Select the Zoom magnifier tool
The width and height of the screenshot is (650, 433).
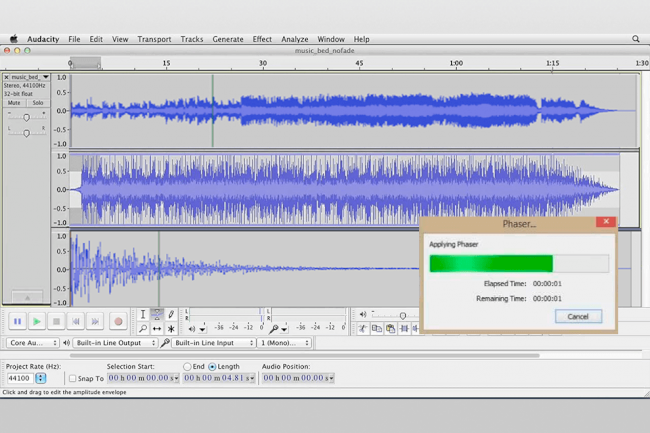(x=143, y=328)
